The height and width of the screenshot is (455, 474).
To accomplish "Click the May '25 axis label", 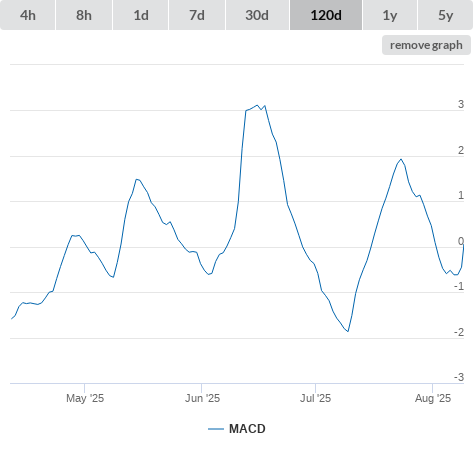I will tap(85, 398).
